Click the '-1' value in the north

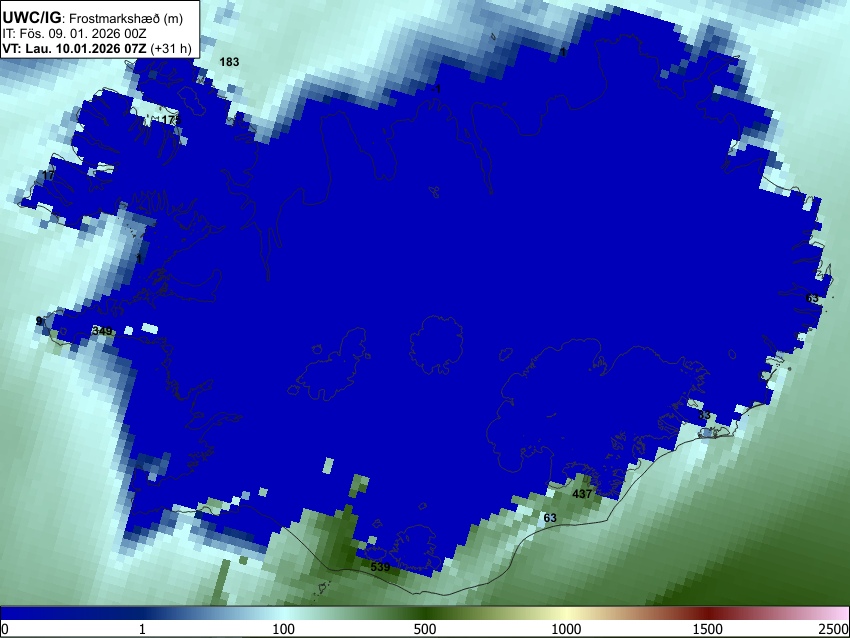pyautogui.click(x=437, y=89)
